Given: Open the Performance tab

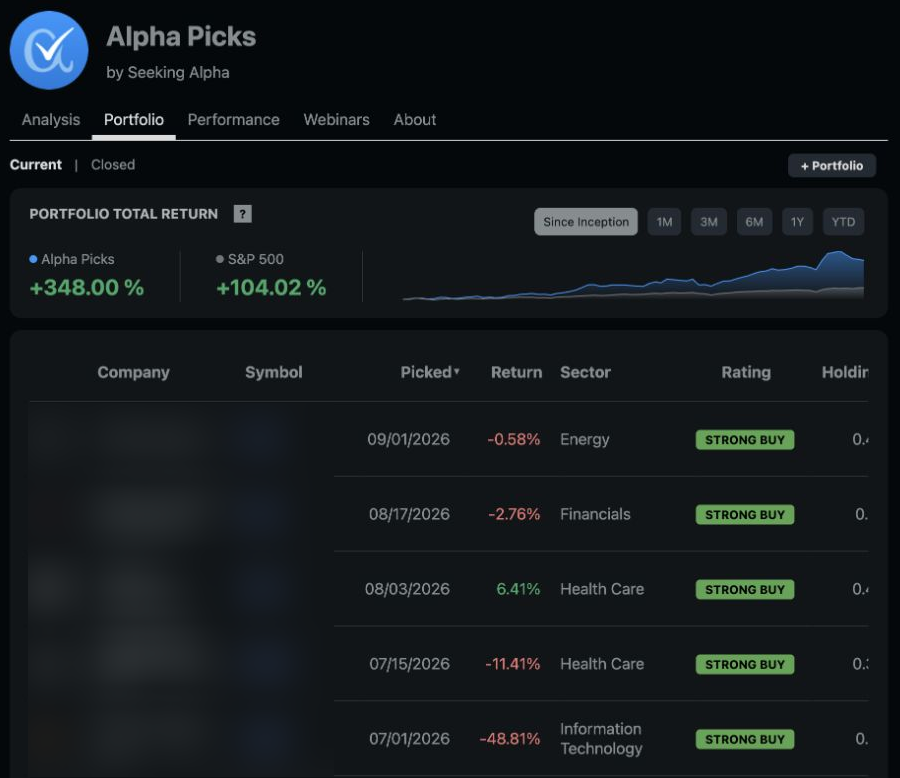Looking at the screenshot, I should click(234, 119).
